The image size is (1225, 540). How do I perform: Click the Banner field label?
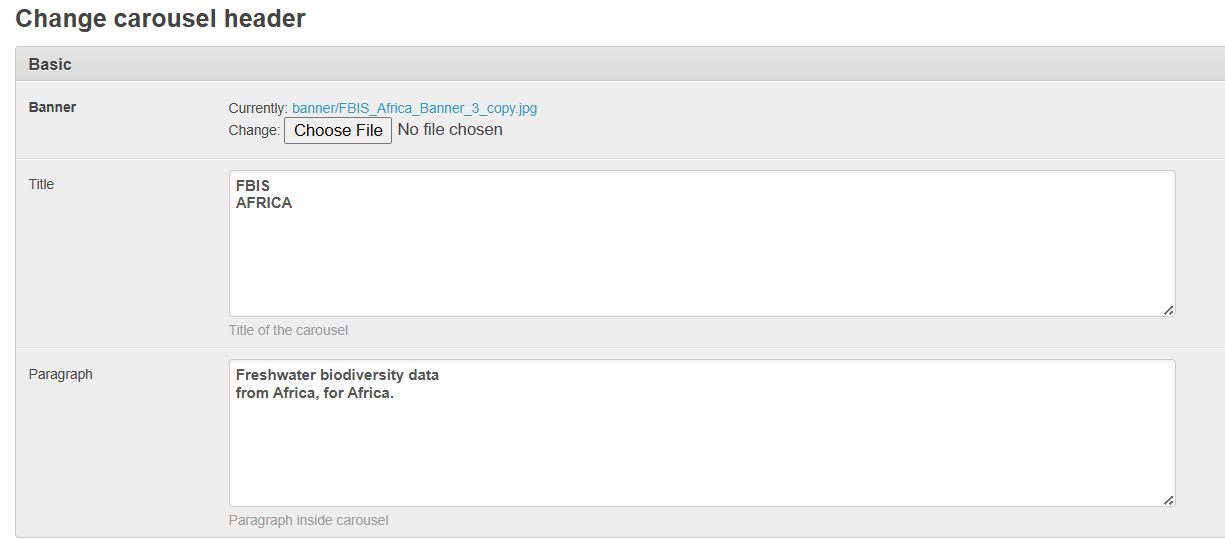pos(52,107)
